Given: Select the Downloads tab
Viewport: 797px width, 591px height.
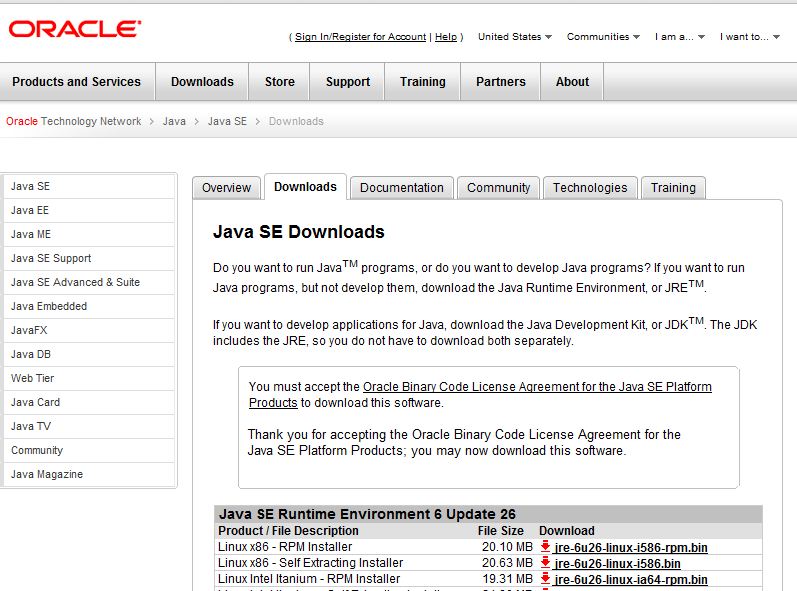Looking at the screenshot, I should tap(305, 187).
